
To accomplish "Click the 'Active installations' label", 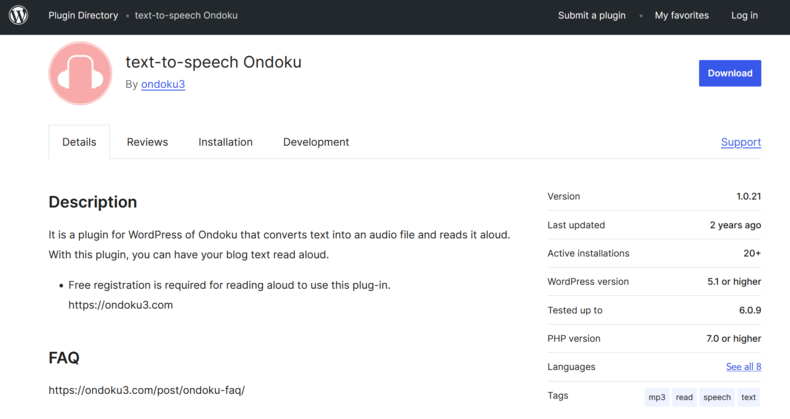I will click(x=588, y=253).
